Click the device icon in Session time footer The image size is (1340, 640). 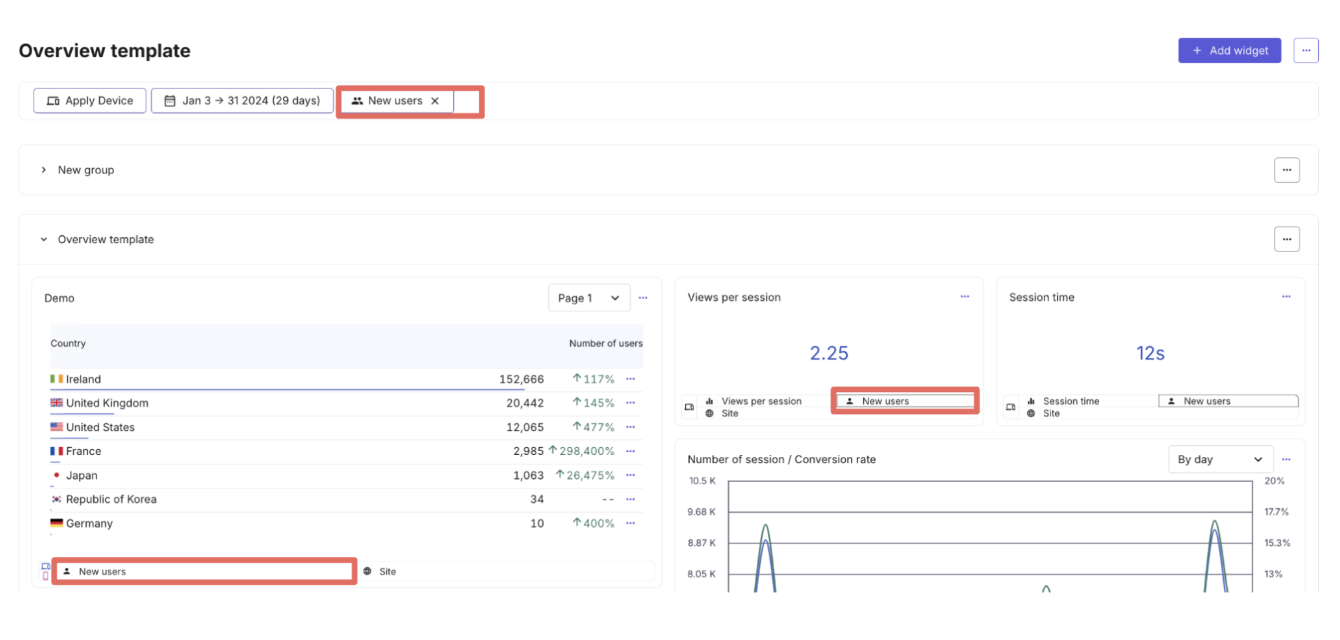(1011, 407)
